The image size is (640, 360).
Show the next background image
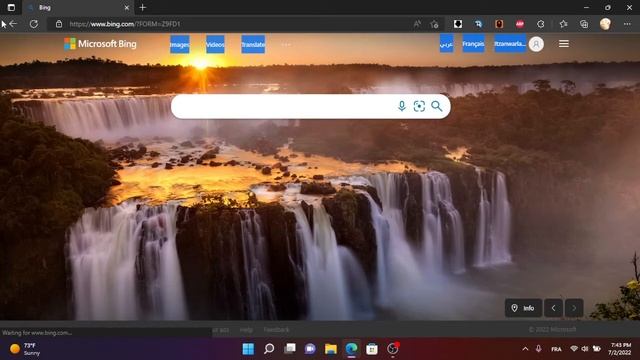(574, 308)
